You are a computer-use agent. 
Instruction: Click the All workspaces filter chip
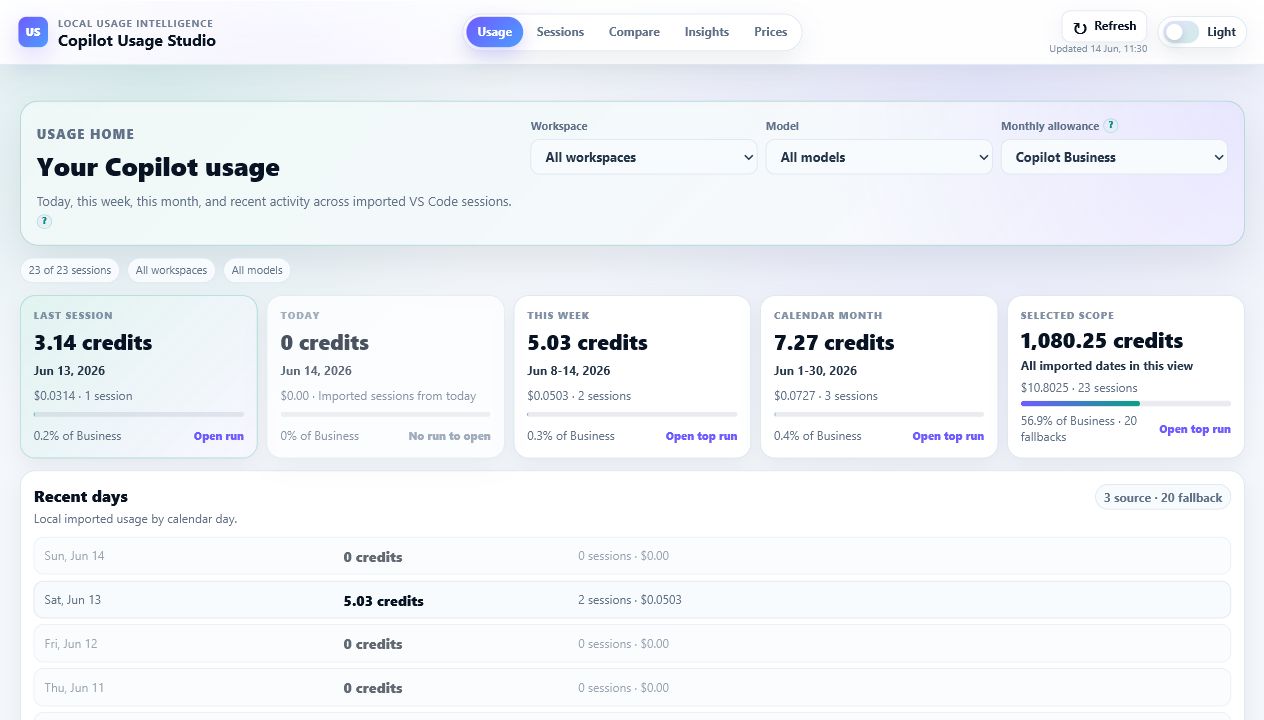click(171, 270)
